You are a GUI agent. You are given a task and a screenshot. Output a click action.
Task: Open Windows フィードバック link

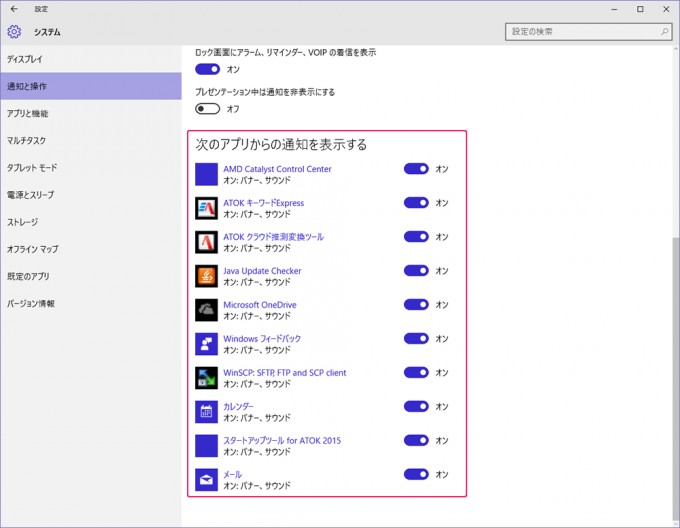(x=262, y=339)
